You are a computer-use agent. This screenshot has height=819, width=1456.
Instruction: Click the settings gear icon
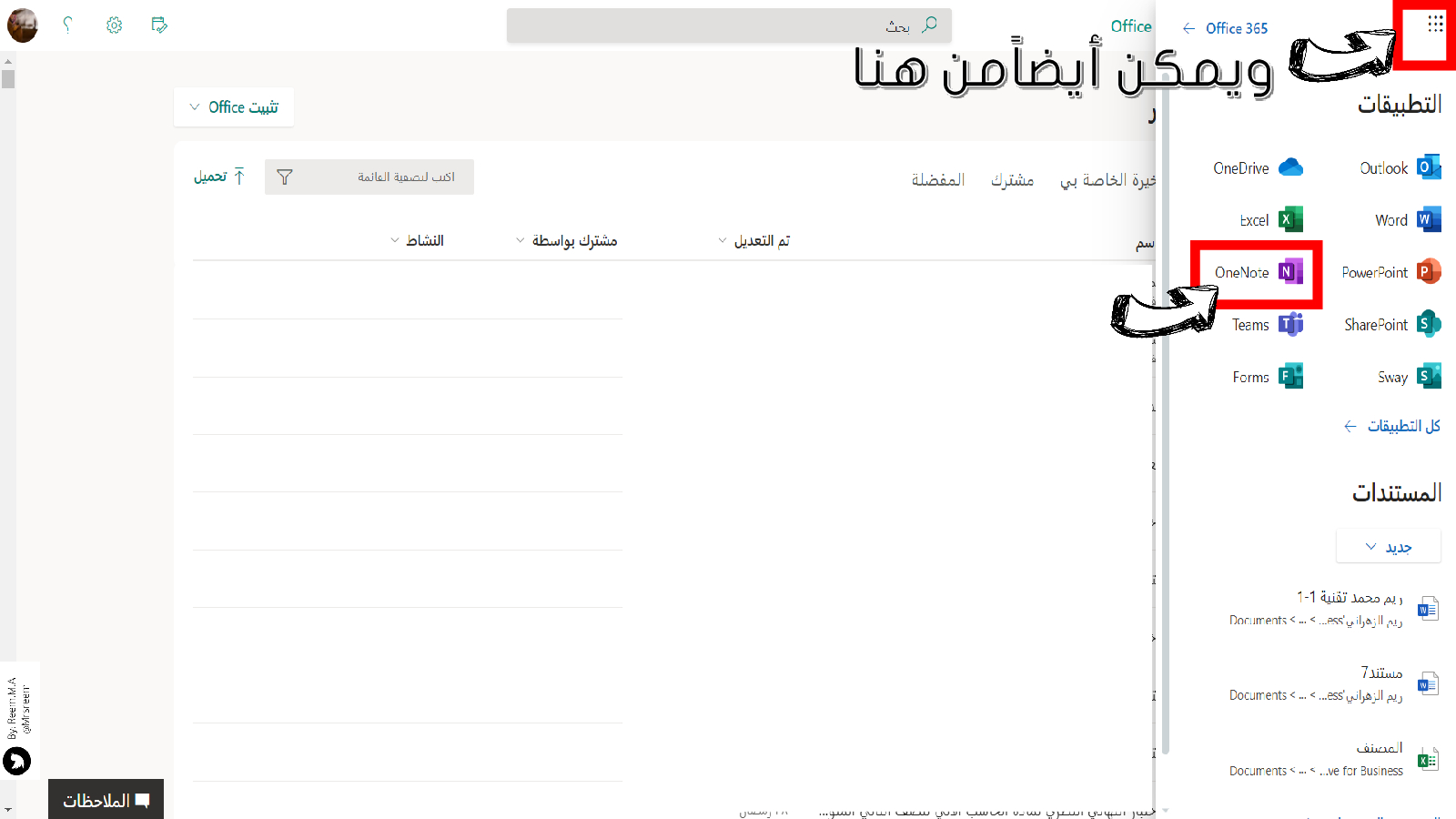(114, 25)
